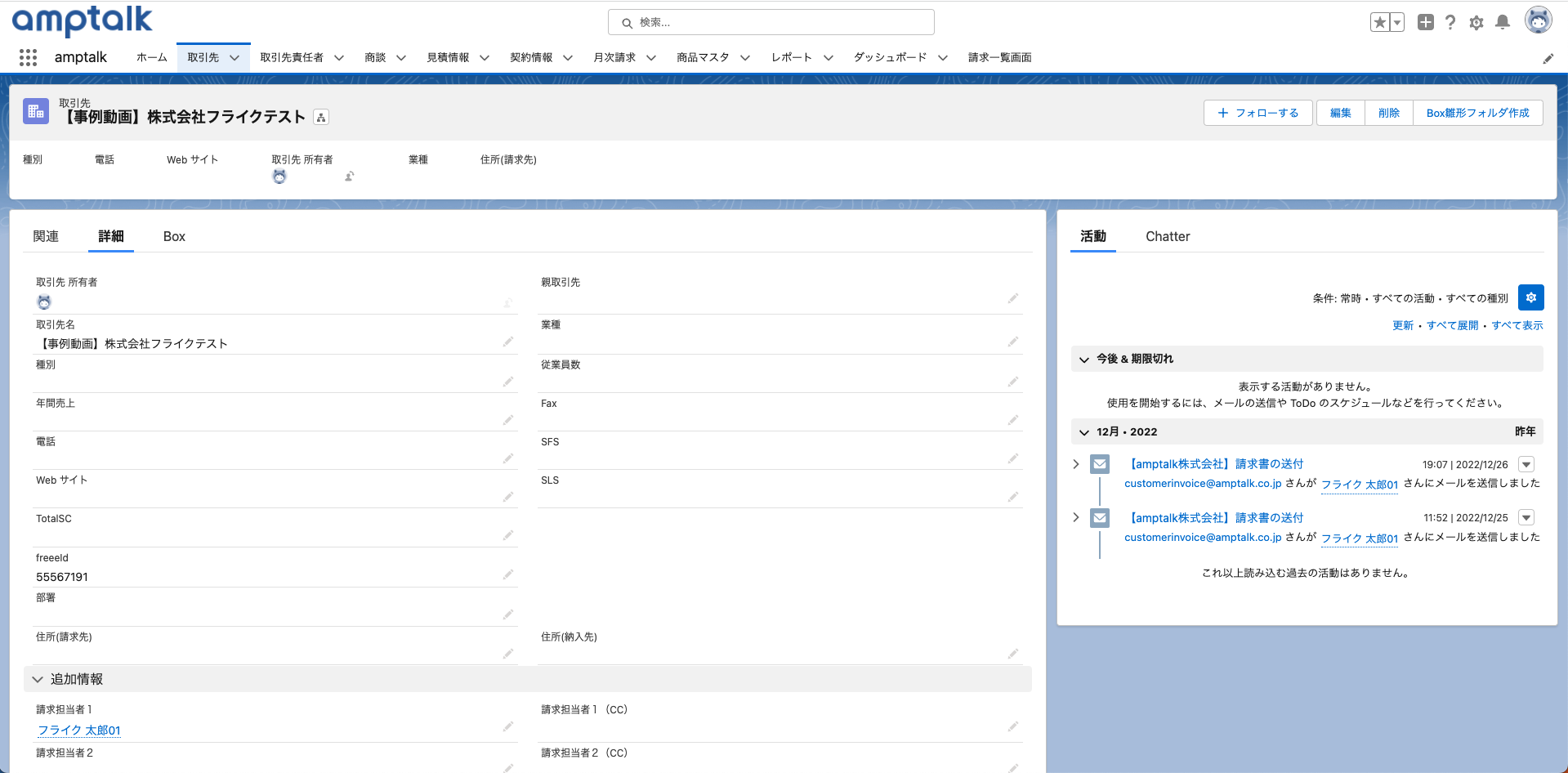The height and width of the screenshot is (773, 1568).
Task: Collapse the 追加情報 section
Action: point(38,679)
